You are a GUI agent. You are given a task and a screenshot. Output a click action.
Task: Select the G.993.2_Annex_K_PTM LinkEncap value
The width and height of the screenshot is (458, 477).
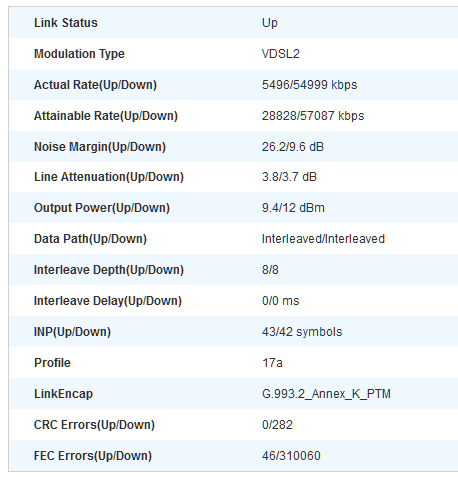[x=326, y=394]
